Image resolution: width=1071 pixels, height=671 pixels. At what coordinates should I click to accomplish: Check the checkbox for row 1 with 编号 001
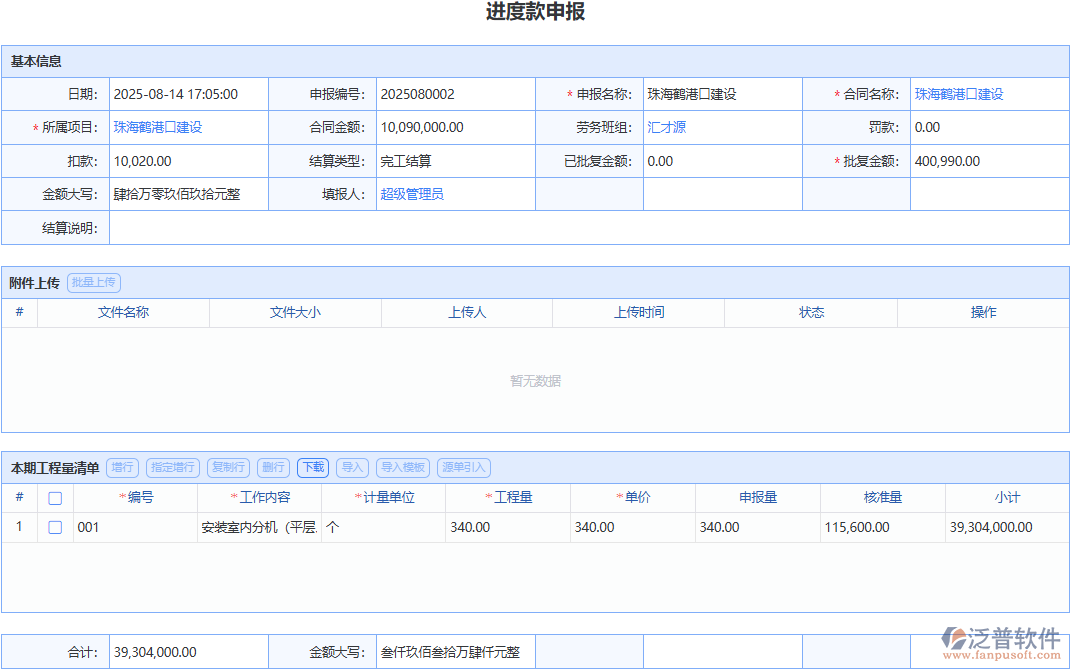point(55,527)
